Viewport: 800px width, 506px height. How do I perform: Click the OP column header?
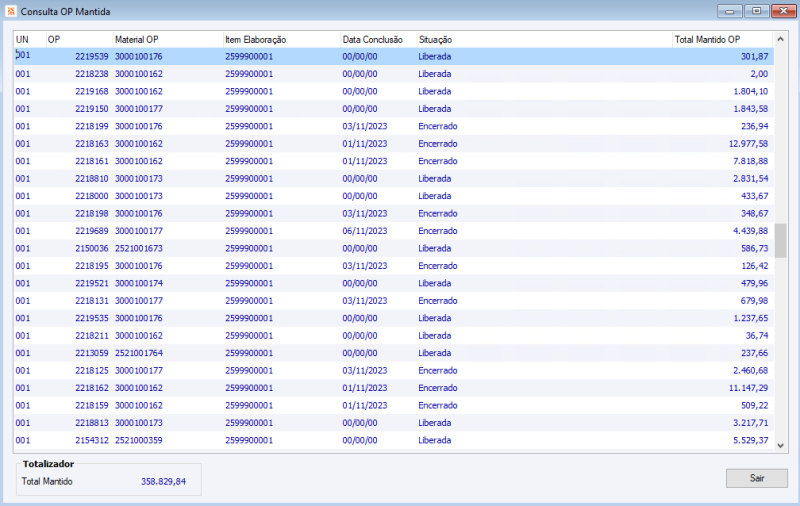point(80,39)
